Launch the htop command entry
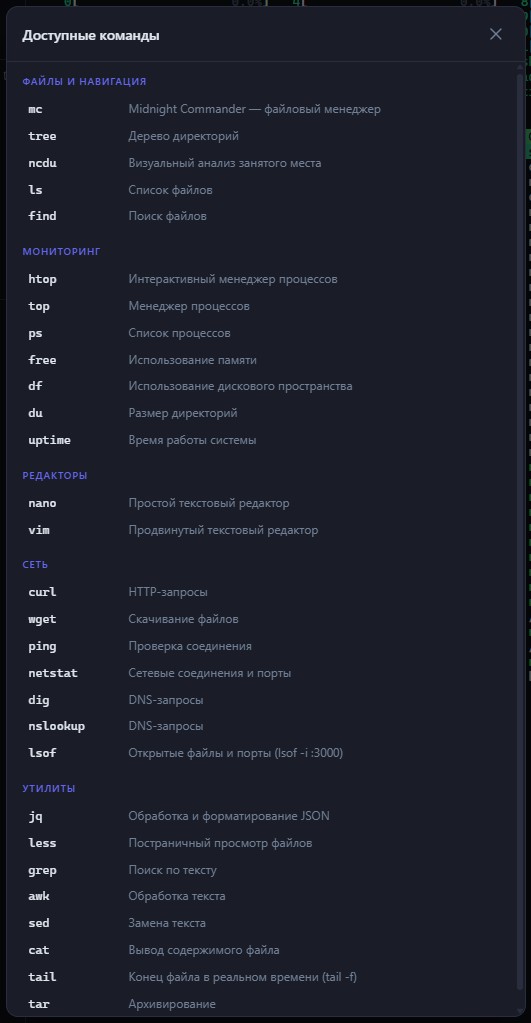 (x=262, y=279)
